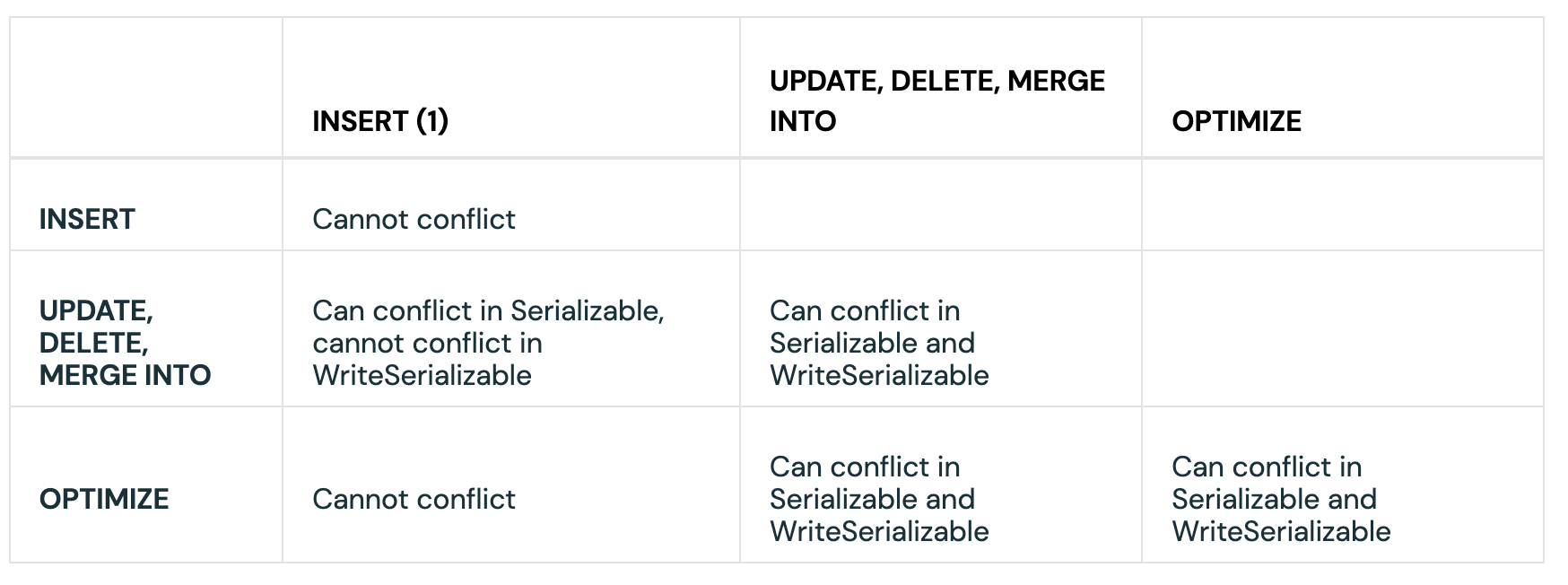Viewport: 1568px width, 585px height.
Task: Click the UPDATE, DELETE, MERGE INTO column header
Action: coord(936,100)
